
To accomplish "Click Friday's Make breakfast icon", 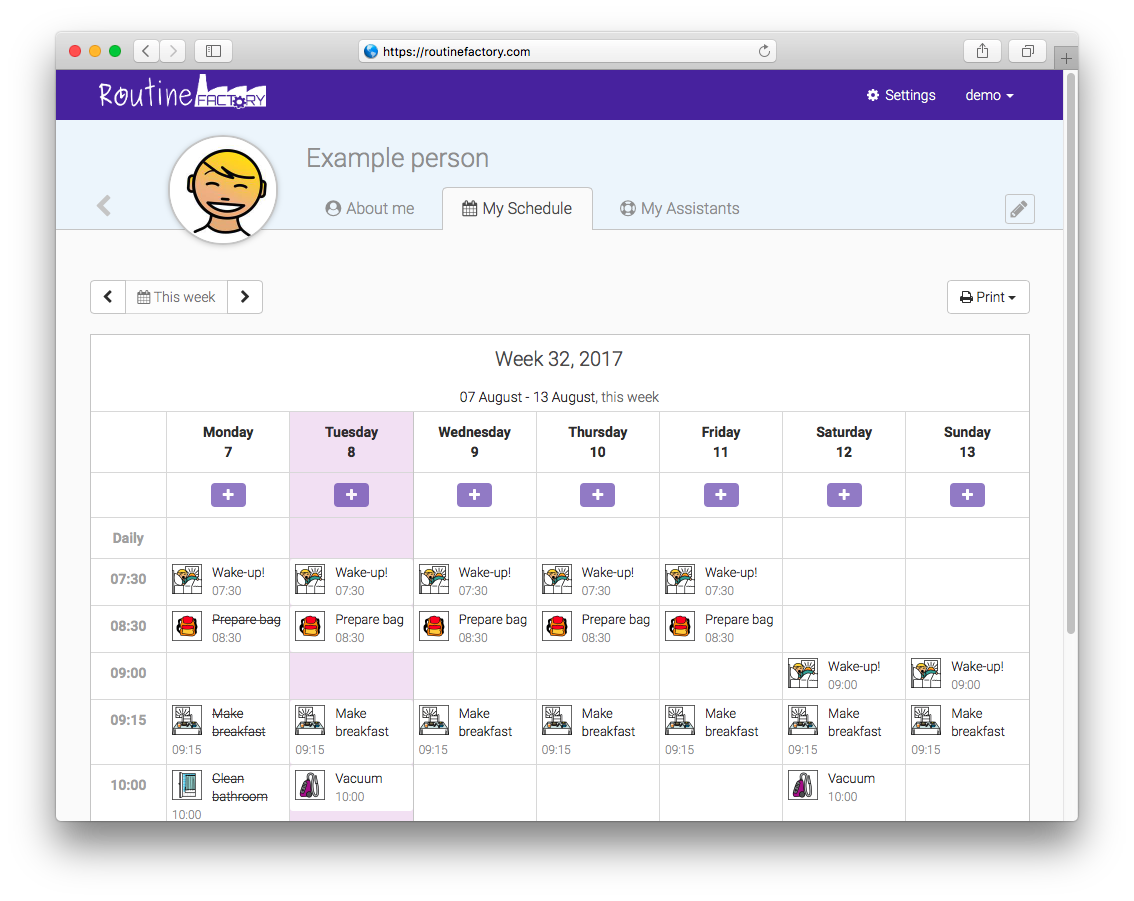I will point(680,720).
